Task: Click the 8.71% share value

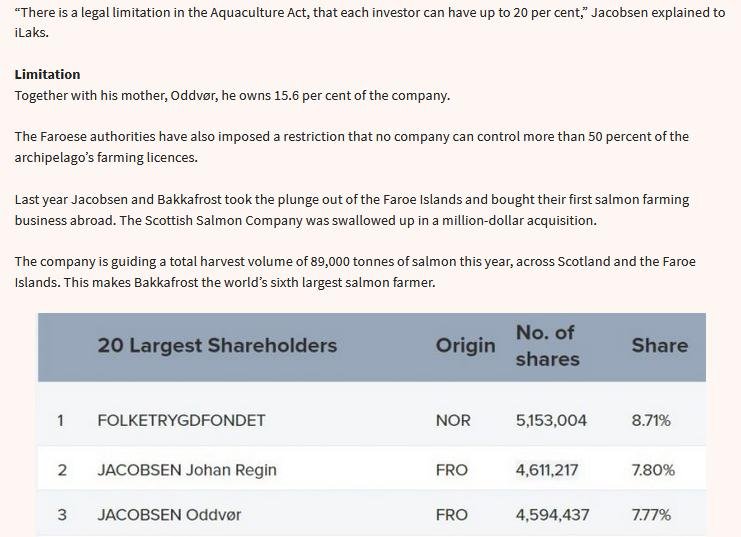Action: 651,420
